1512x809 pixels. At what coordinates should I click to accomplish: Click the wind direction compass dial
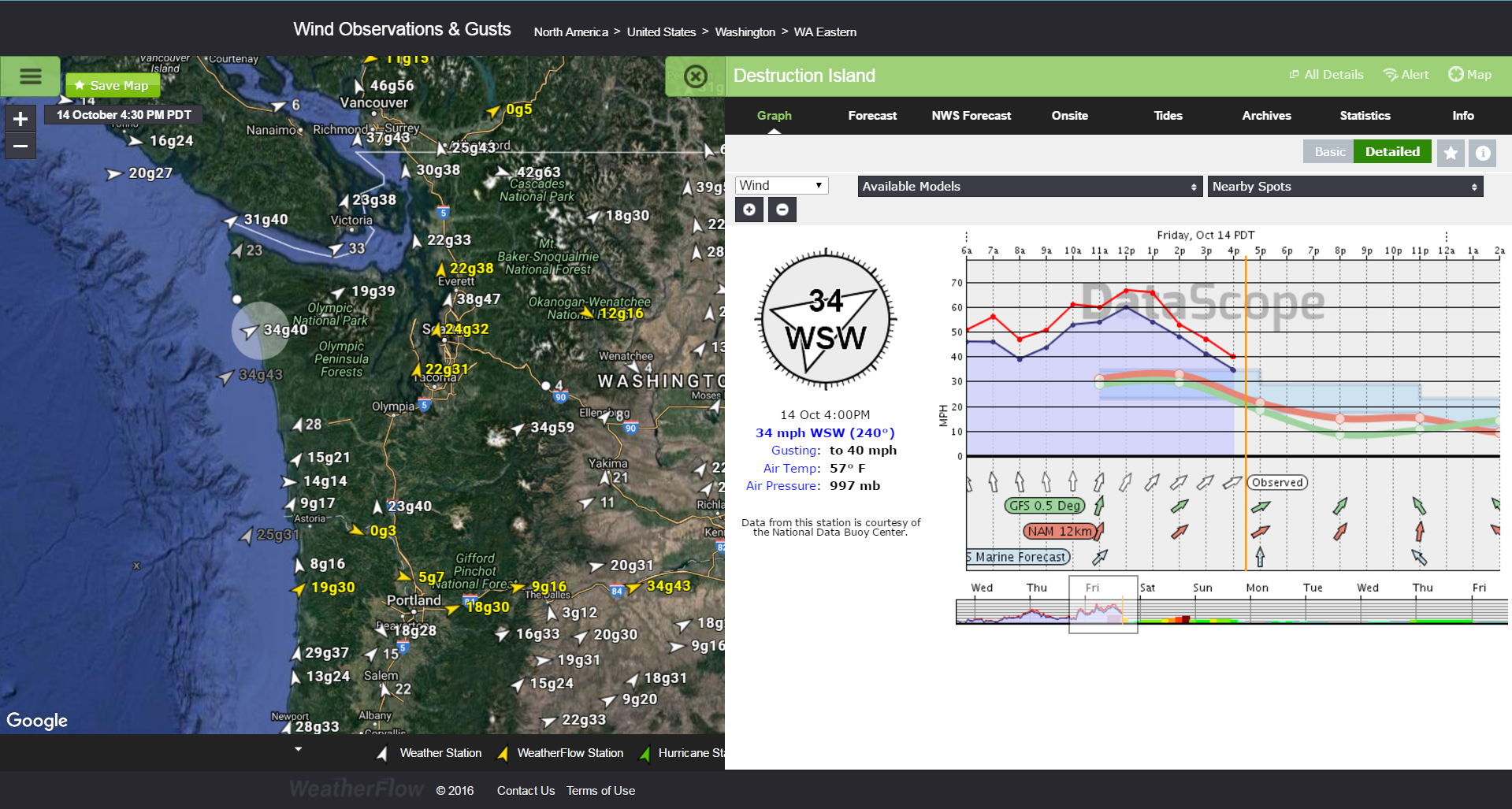pos(826,320)
